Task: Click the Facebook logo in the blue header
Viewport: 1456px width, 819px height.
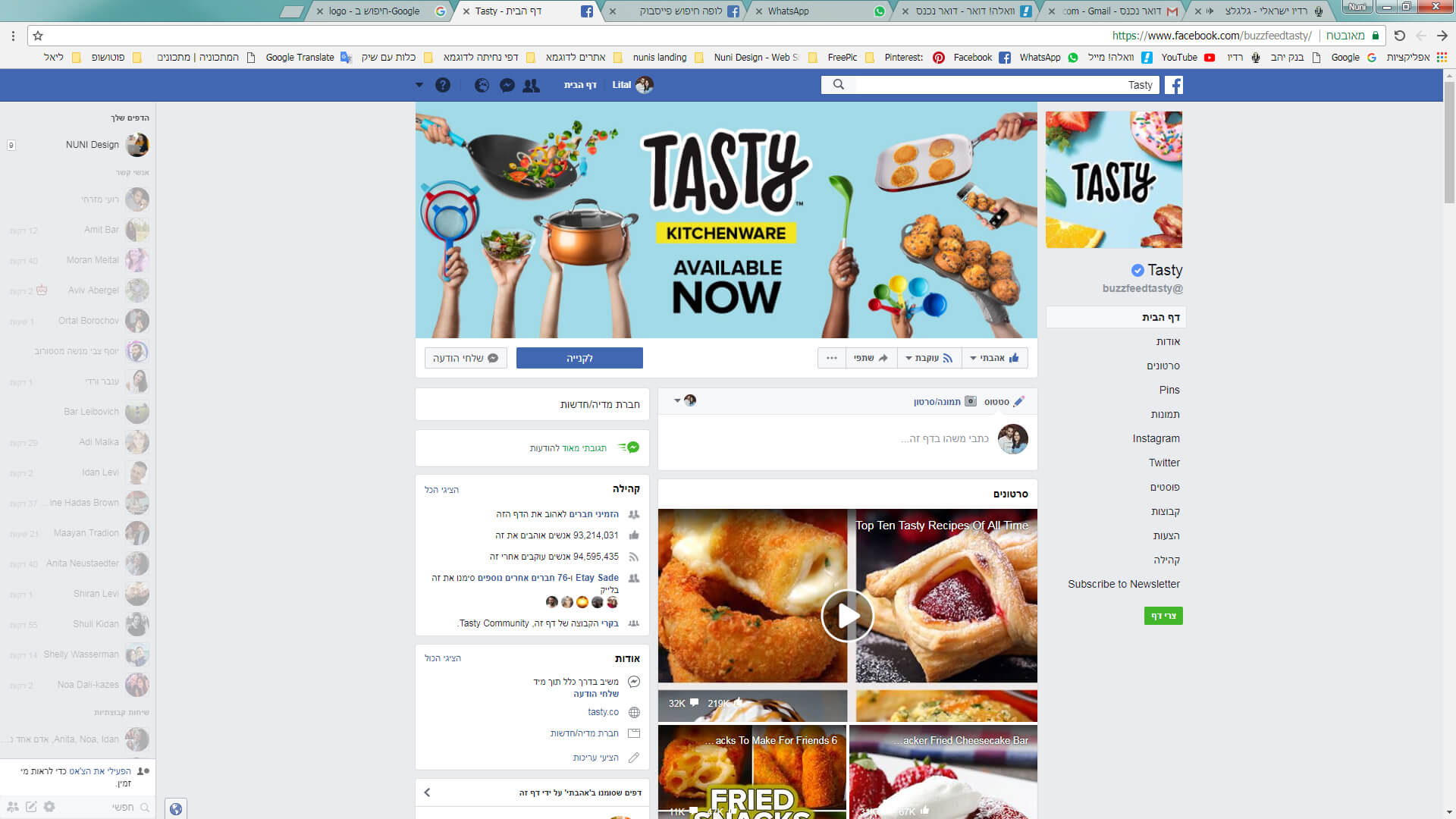Action: (x=1173, y=85)
